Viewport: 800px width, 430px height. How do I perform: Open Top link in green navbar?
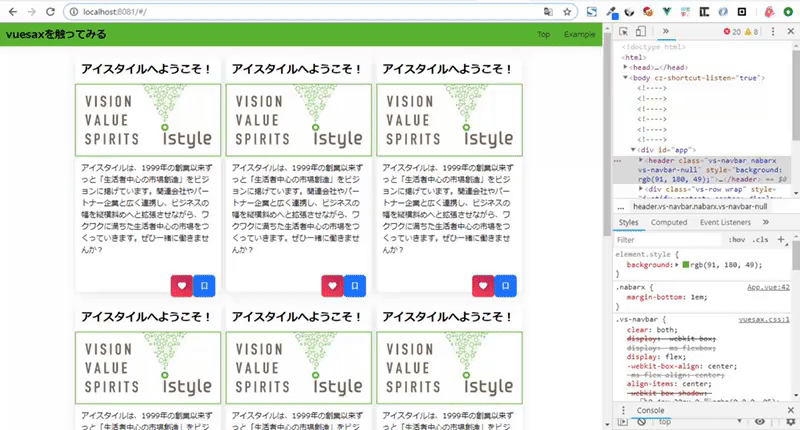coord(543,34)
